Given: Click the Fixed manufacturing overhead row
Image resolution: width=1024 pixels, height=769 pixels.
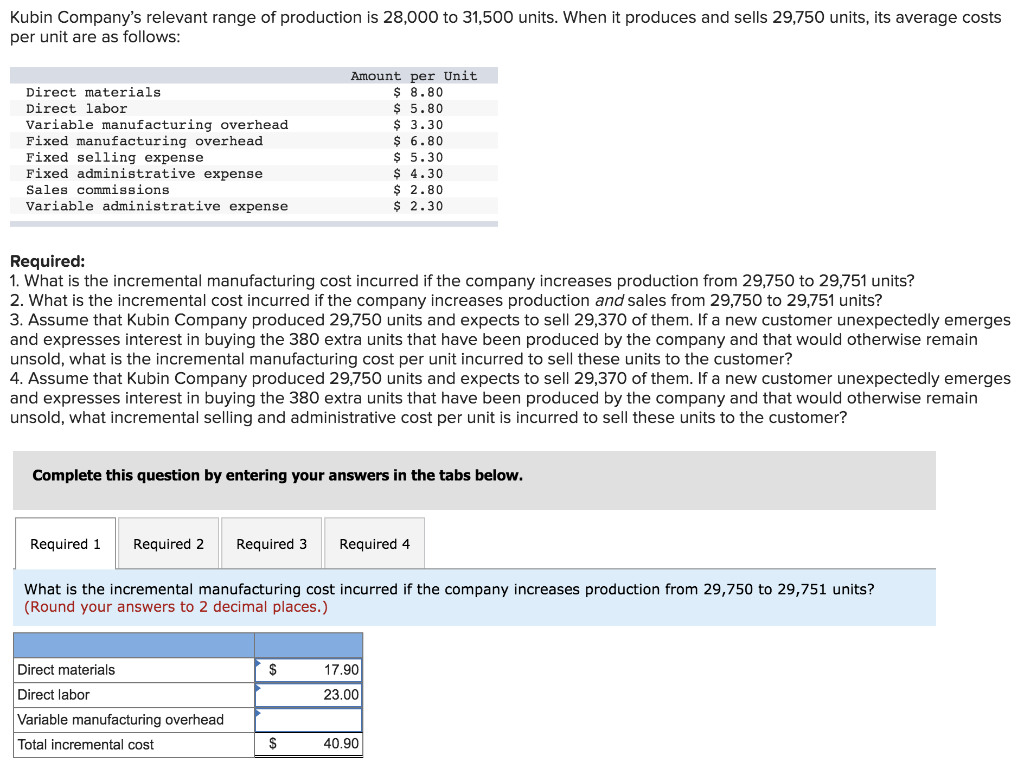Looking at the screenshot, I should (x=253, y=141).
